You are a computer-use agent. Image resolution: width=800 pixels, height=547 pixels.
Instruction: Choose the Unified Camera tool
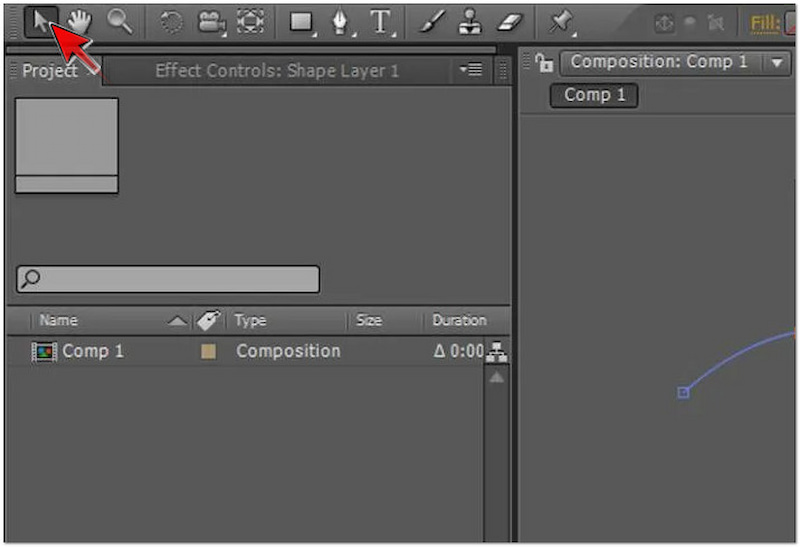(211, 22)
